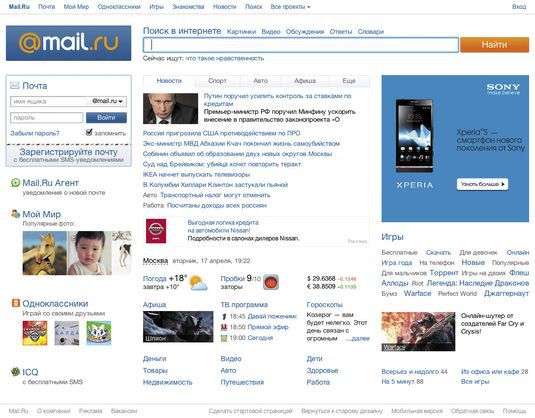
Task: Switch to the Афиша tab
Action: click(305, 81)
